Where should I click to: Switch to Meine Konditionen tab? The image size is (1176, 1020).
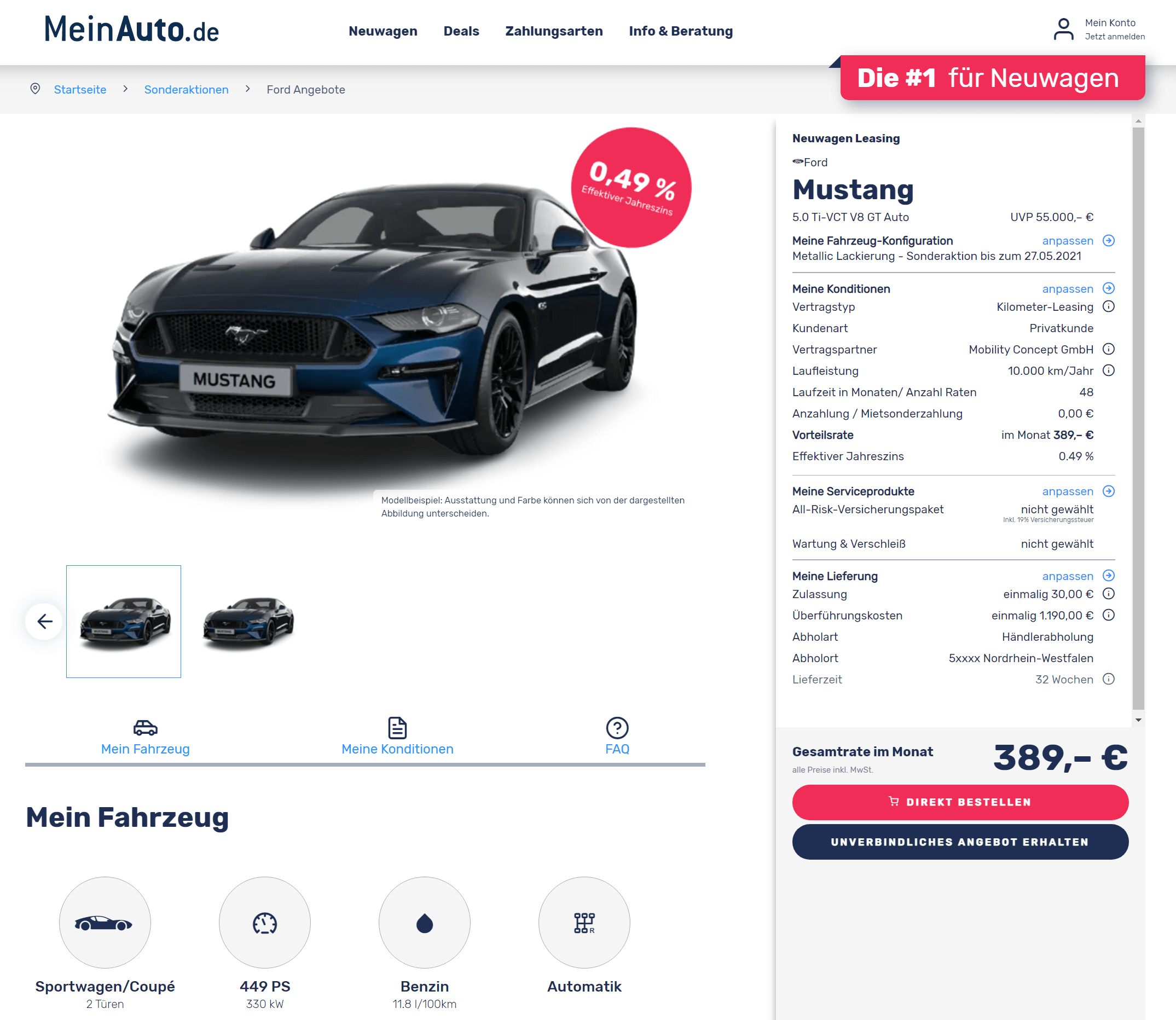[397, 737]
